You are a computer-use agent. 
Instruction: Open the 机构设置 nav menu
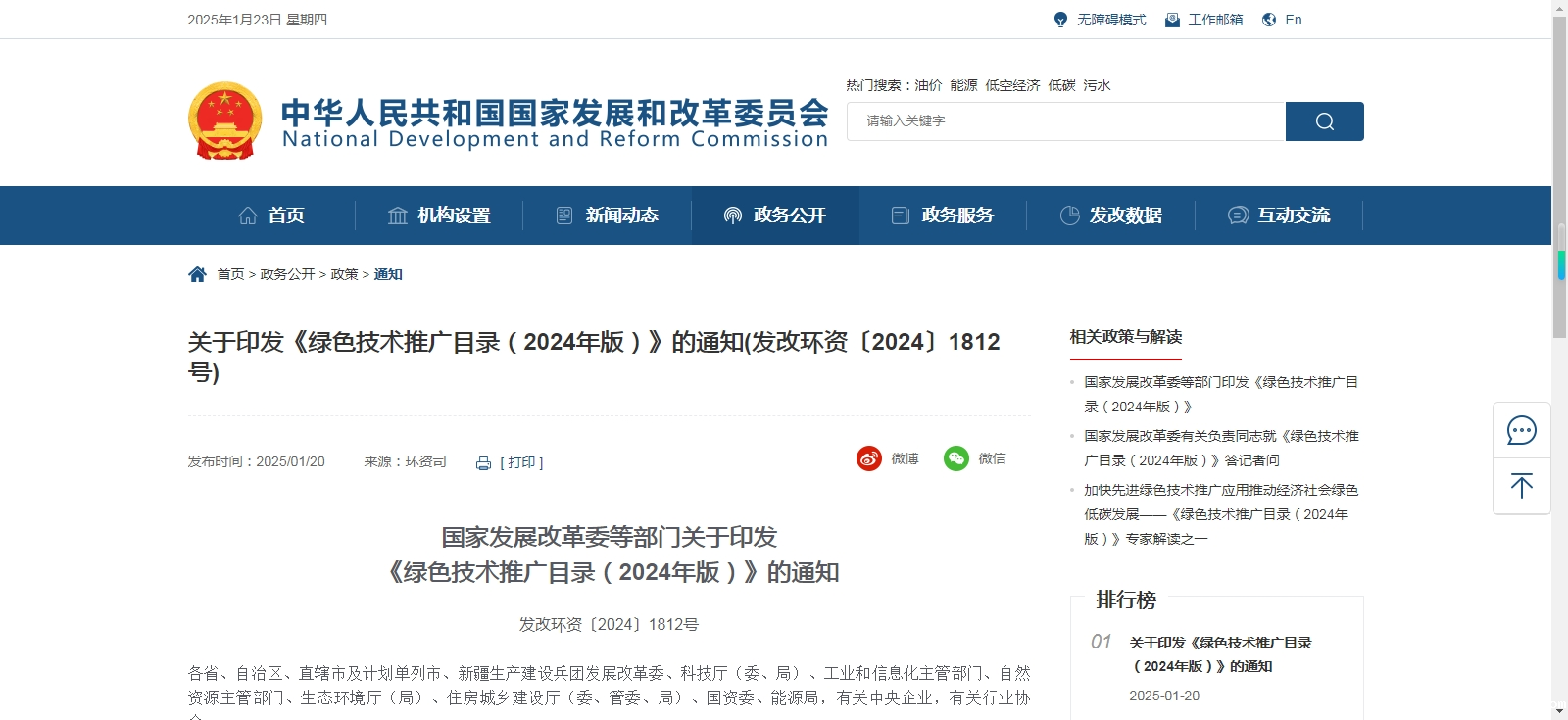(x=439, y=216)
